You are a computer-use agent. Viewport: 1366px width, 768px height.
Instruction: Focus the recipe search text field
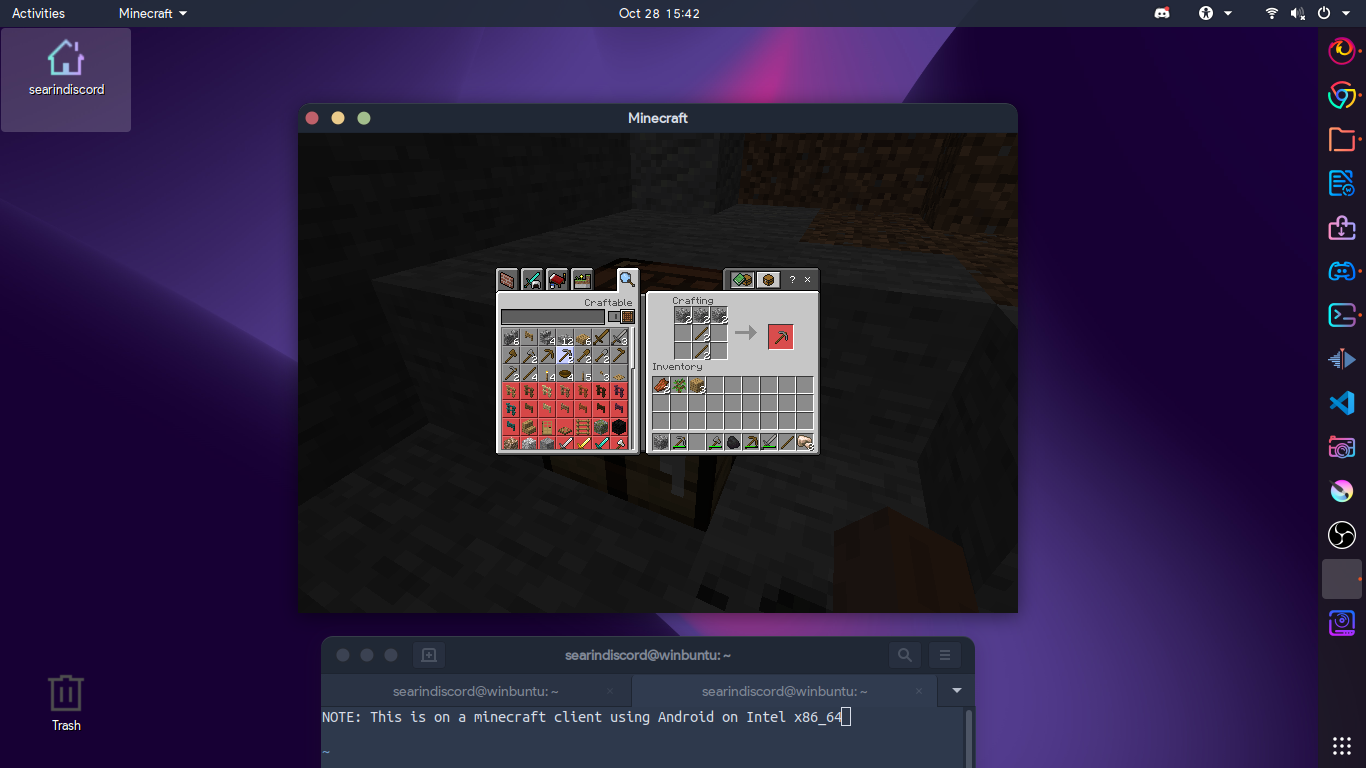[553, 317]
